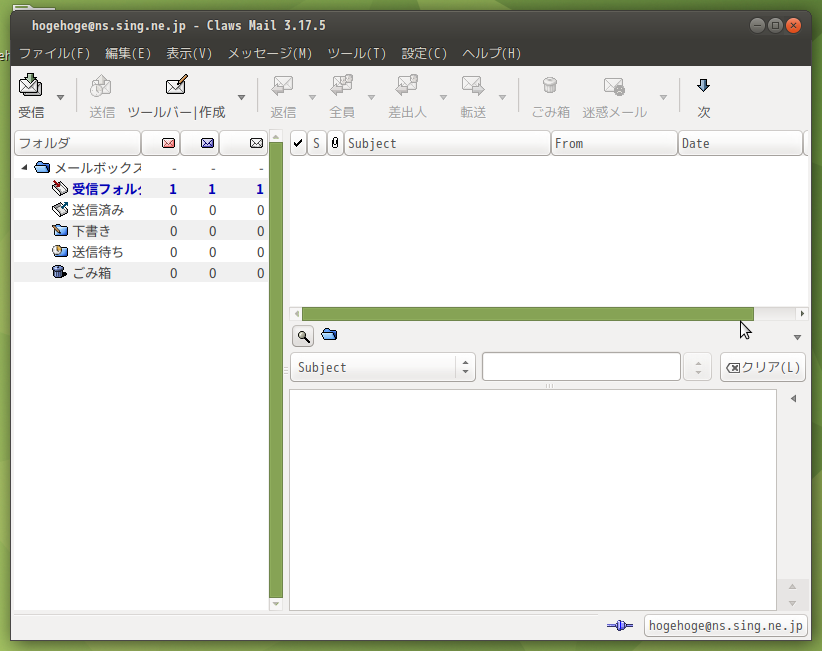Open the ツール(T) menu
Screen dimensions: 822x651
tap(356, 53)
